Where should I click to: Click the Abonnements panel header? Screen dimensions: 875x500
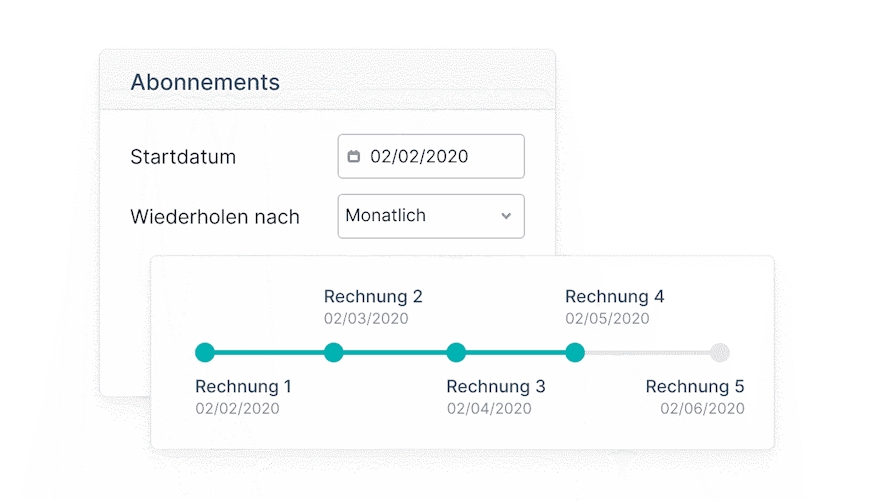point(205,82)
